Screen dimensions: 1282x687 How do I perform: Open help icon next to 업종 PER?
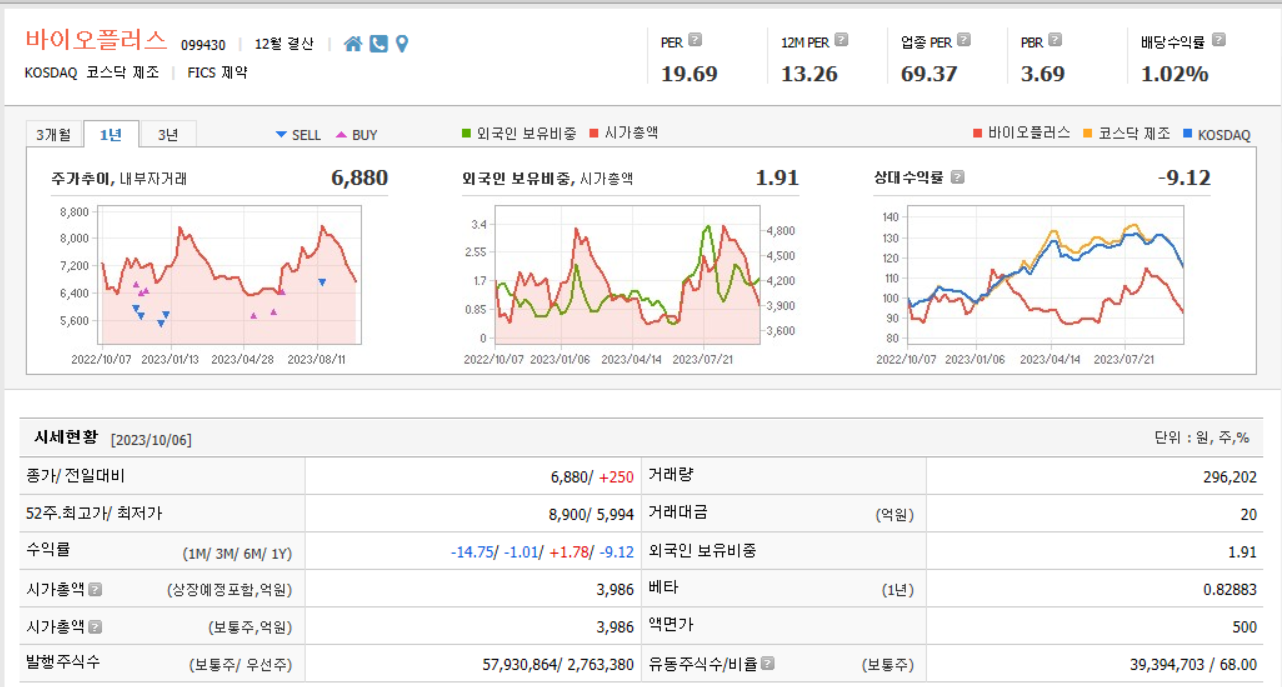[963, 41]
